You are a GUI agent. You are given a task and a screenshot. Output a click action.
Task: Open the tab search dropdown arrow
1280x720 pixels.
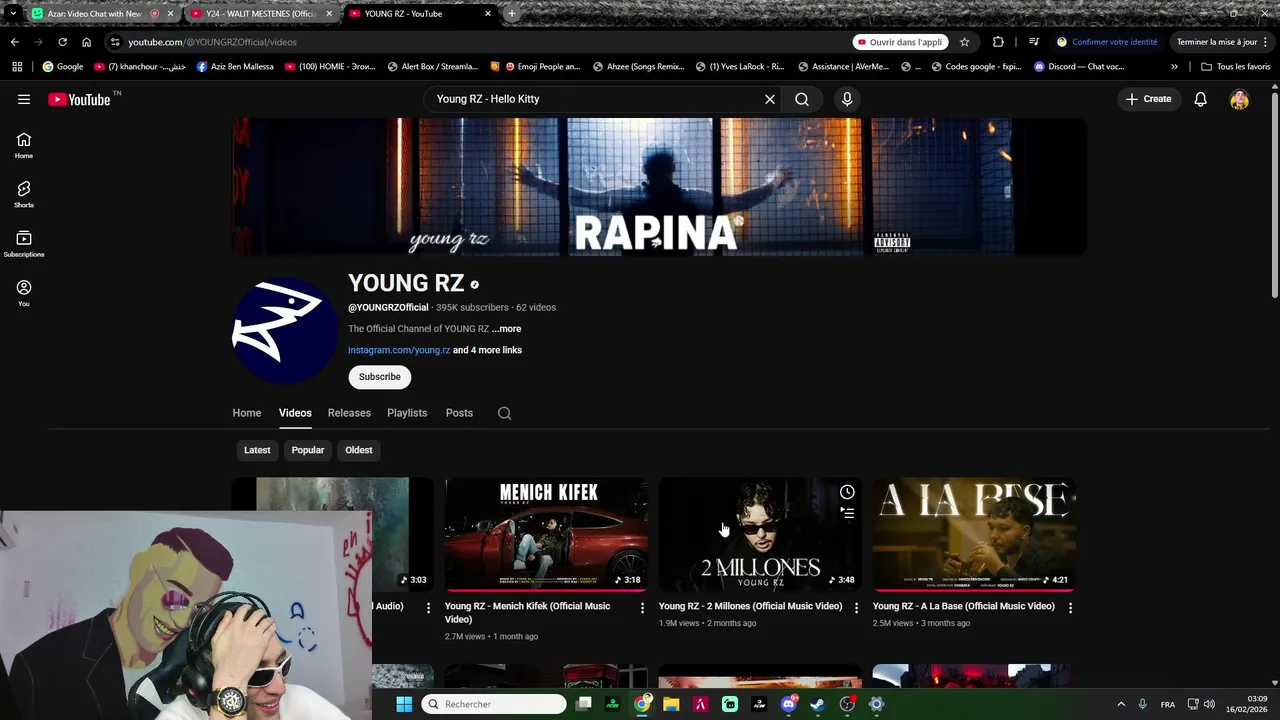click(13, 14)
